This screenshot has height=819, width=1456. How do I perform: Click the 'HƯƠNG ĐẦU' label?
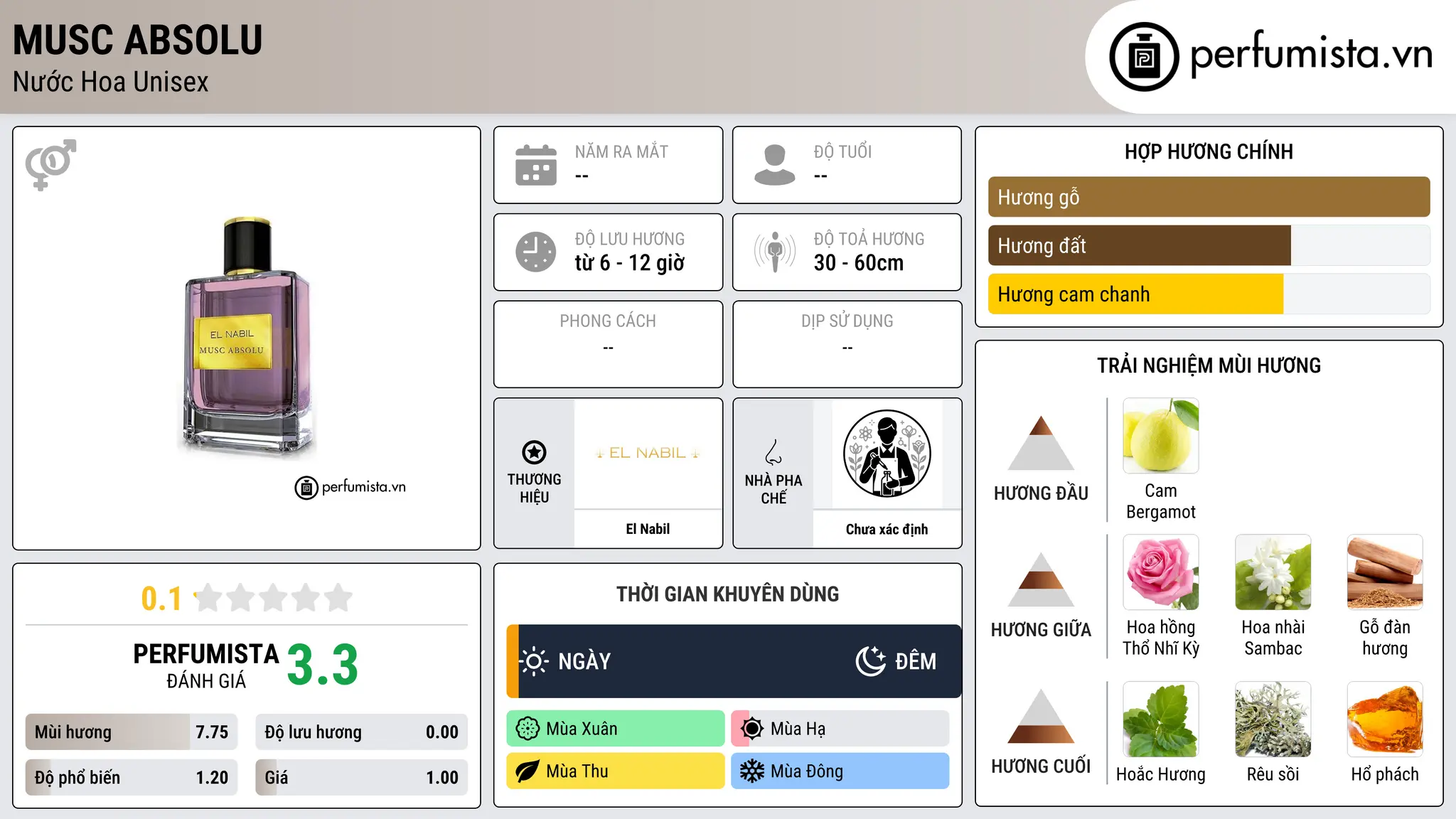[1041, 493]
